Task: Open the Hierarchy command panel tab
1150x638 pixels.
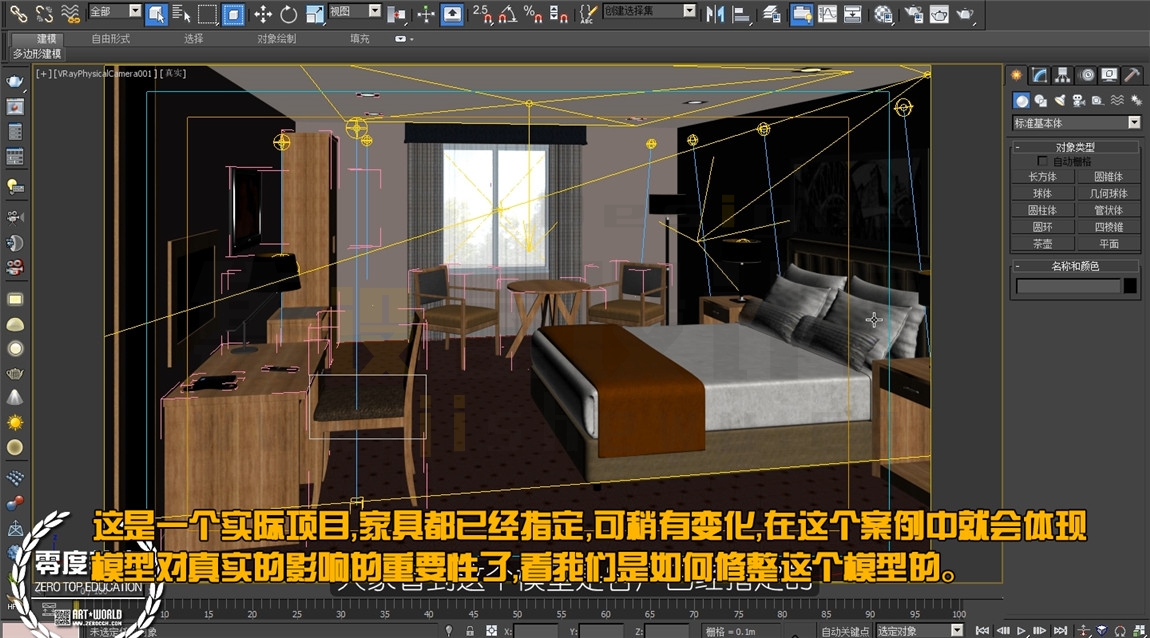Action: tap(1063, 75)
